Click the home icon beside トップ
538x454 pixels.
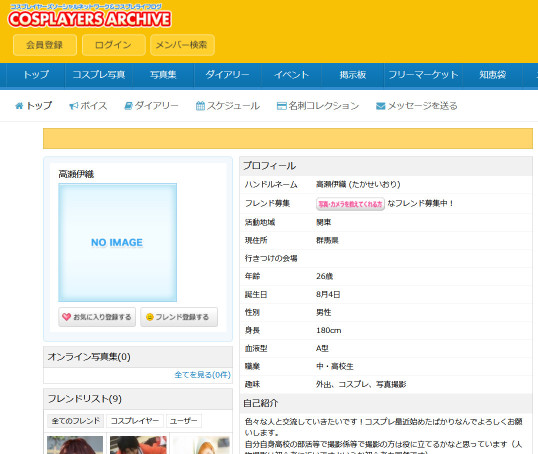[19, 106]
